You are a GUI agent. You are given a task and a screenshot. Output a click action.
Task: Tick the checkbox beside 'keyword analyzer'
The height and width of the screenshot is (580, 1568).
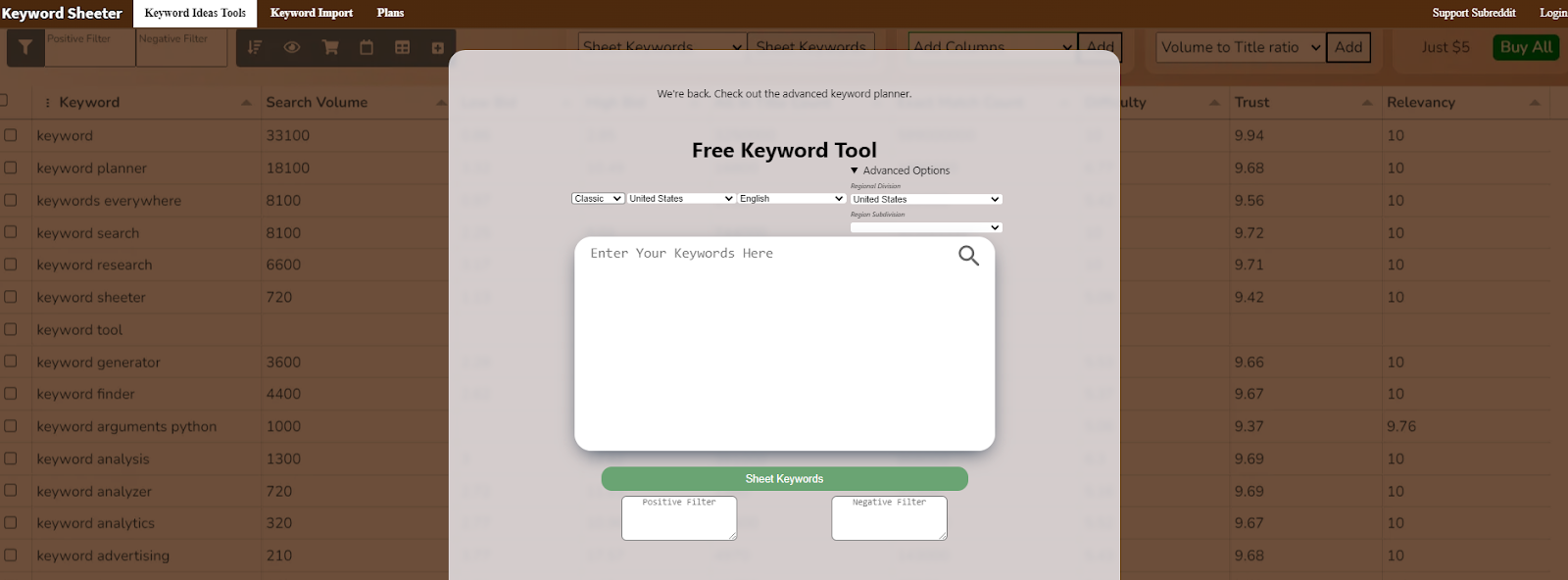tap(11, 491)
